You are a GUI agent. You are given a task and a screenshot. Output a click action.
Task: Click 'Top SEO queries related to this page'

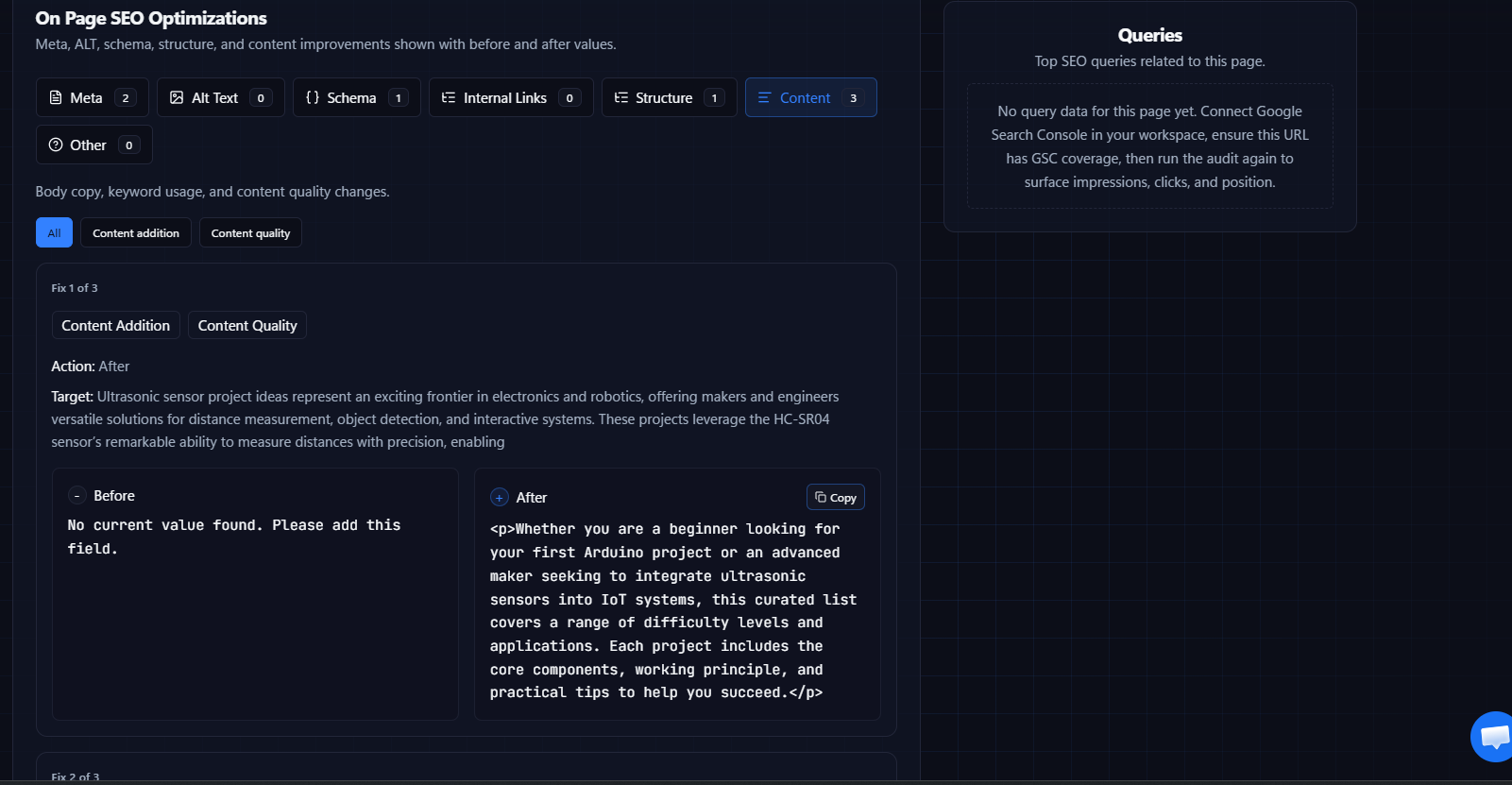(1149, 61)
